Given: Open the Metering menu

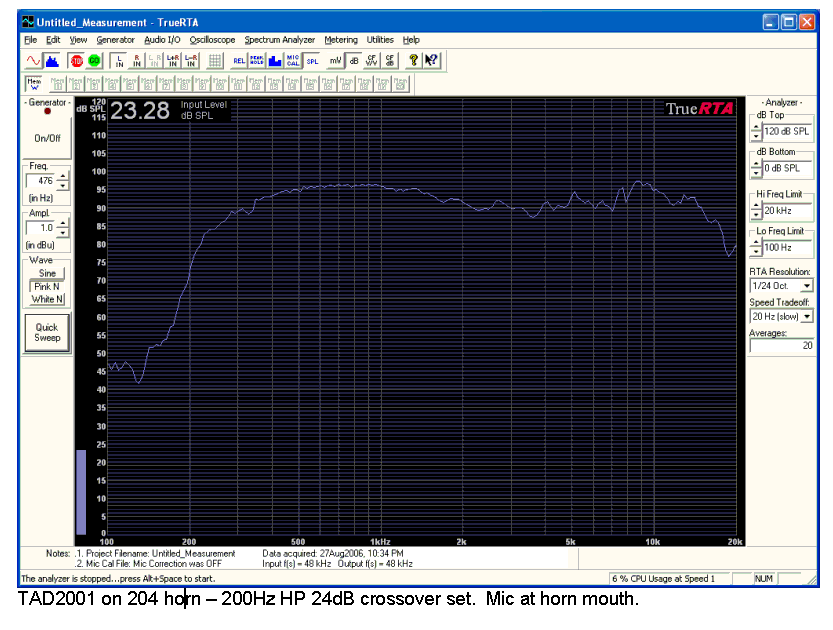Looking at the screenshot, I should coord(341,40).
